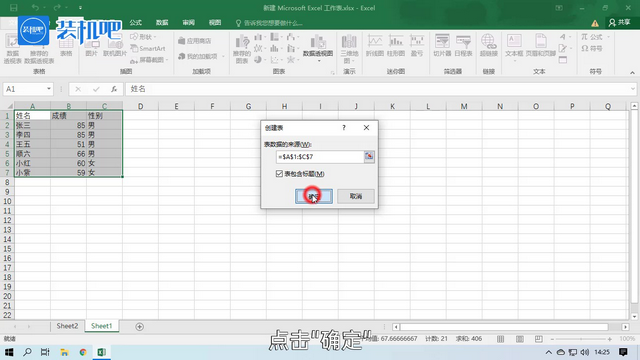The width and height of the screenshot is (640, 360).
Task: Open the Formulas (公式) ribbon tab
Action: point(136,23)
